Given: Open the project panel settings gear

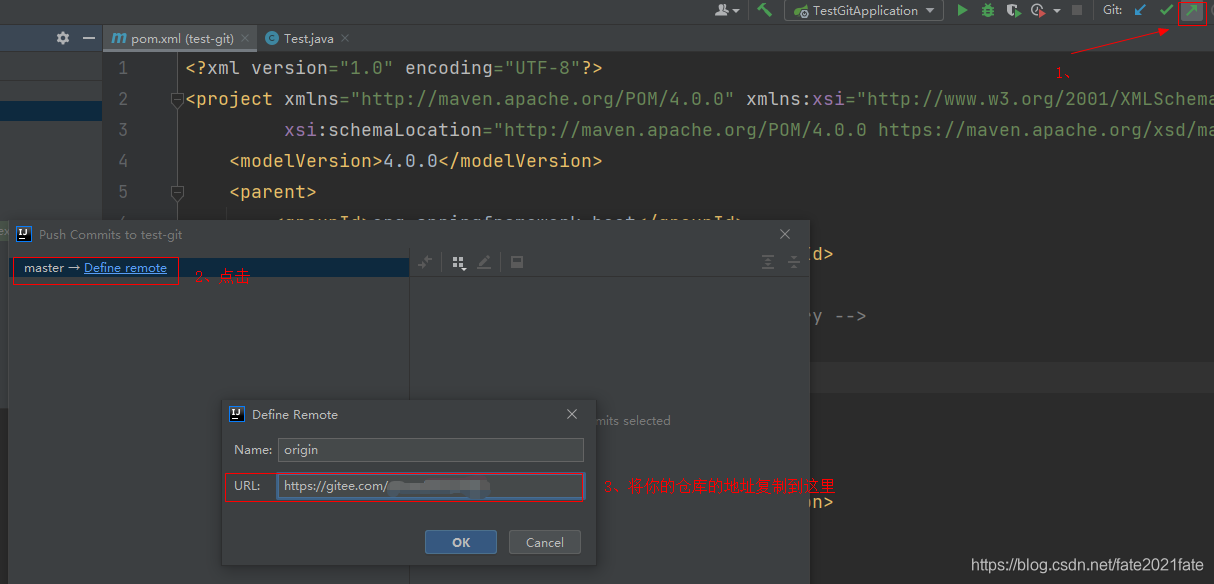Looking at the screenshot, I should click(x=63, y=38).
